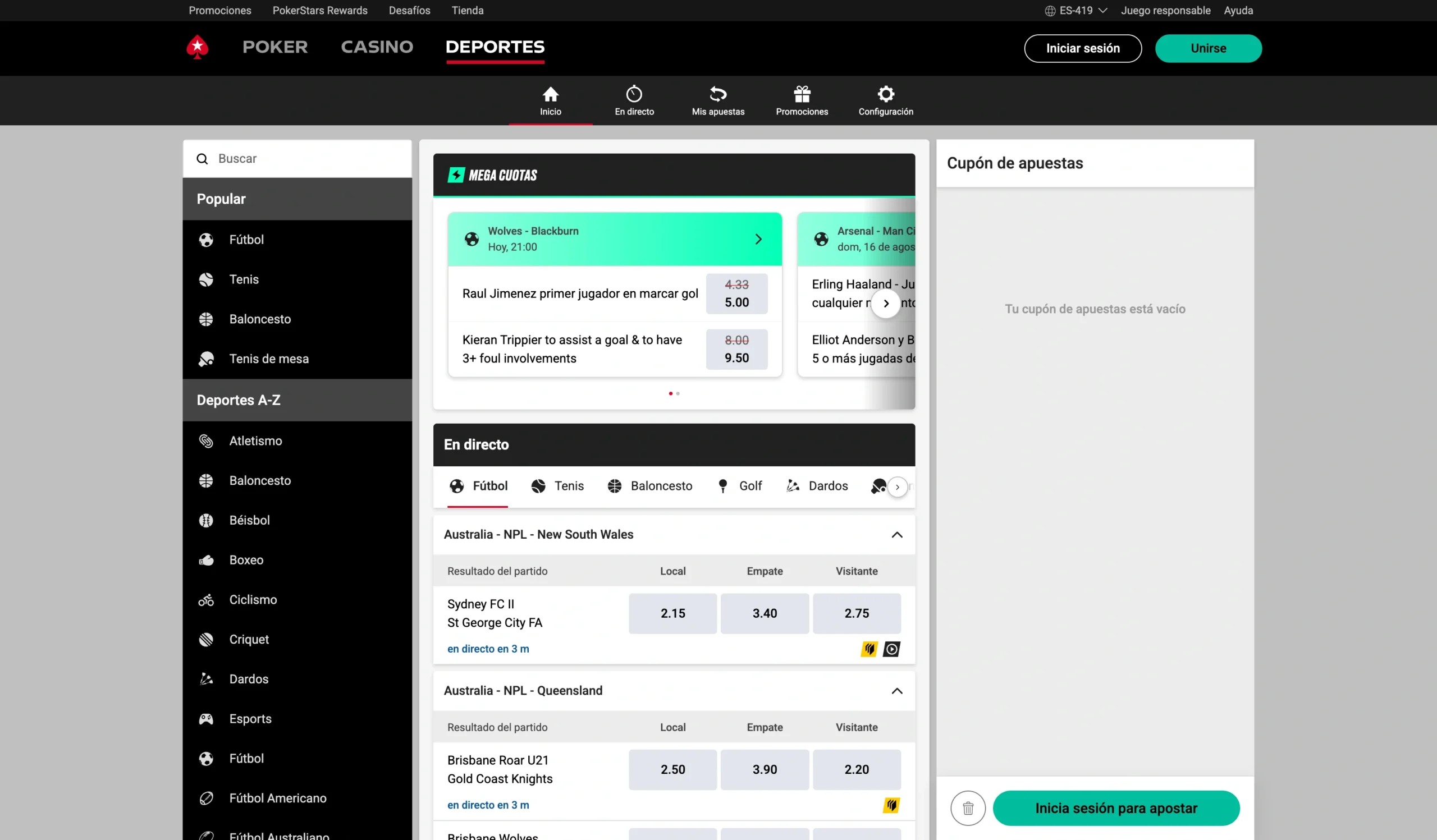The width and height of the screenshot is (1437, 840).
Task: Open PokerStars Rewards link
Action: 320,11
